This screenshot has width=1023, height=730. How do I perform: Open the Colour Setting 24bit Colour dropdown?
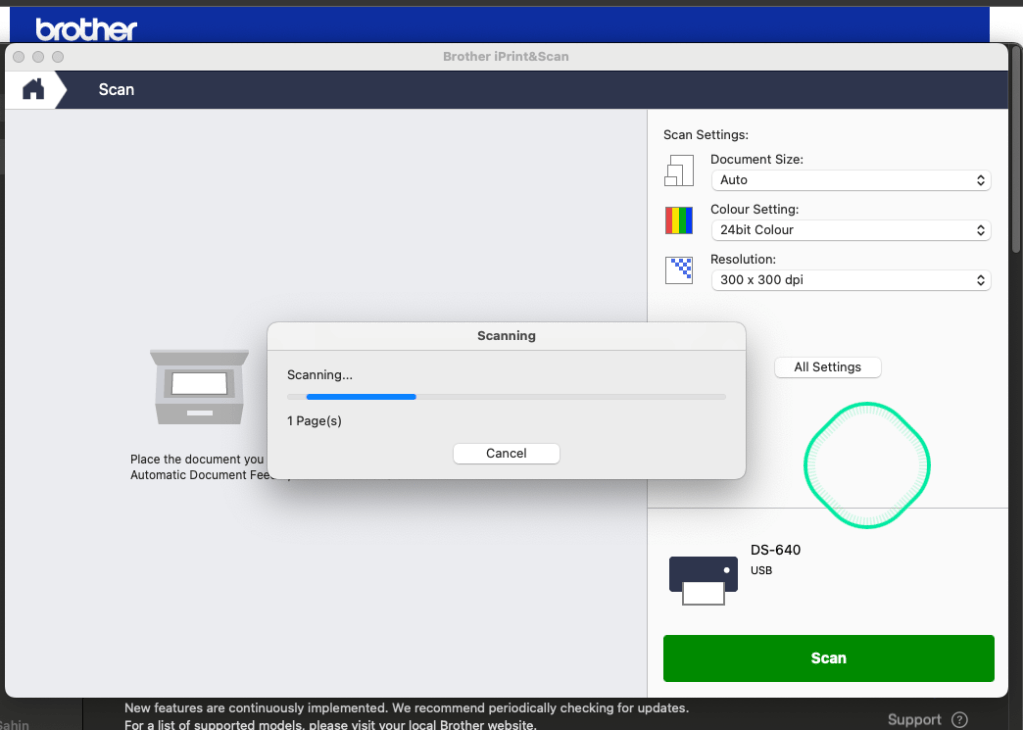tap(851, 230)
